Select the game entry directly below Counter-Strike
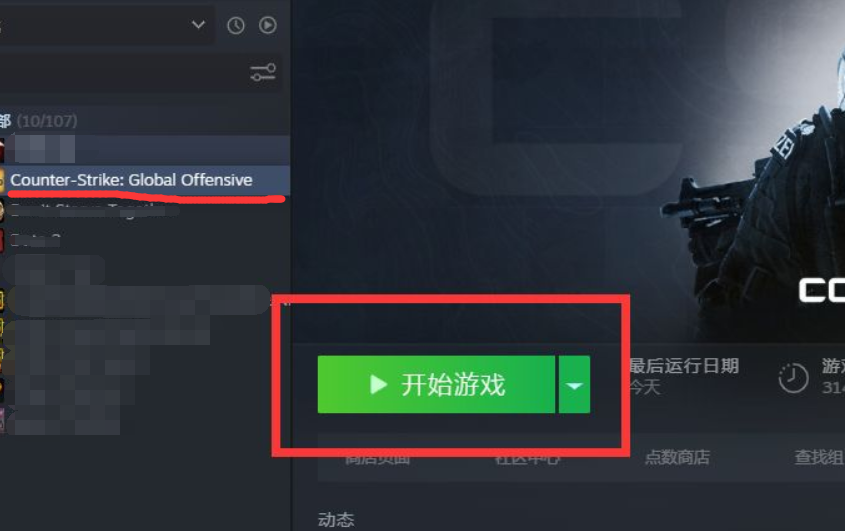The image size is (845, 531). coord(145,210)
